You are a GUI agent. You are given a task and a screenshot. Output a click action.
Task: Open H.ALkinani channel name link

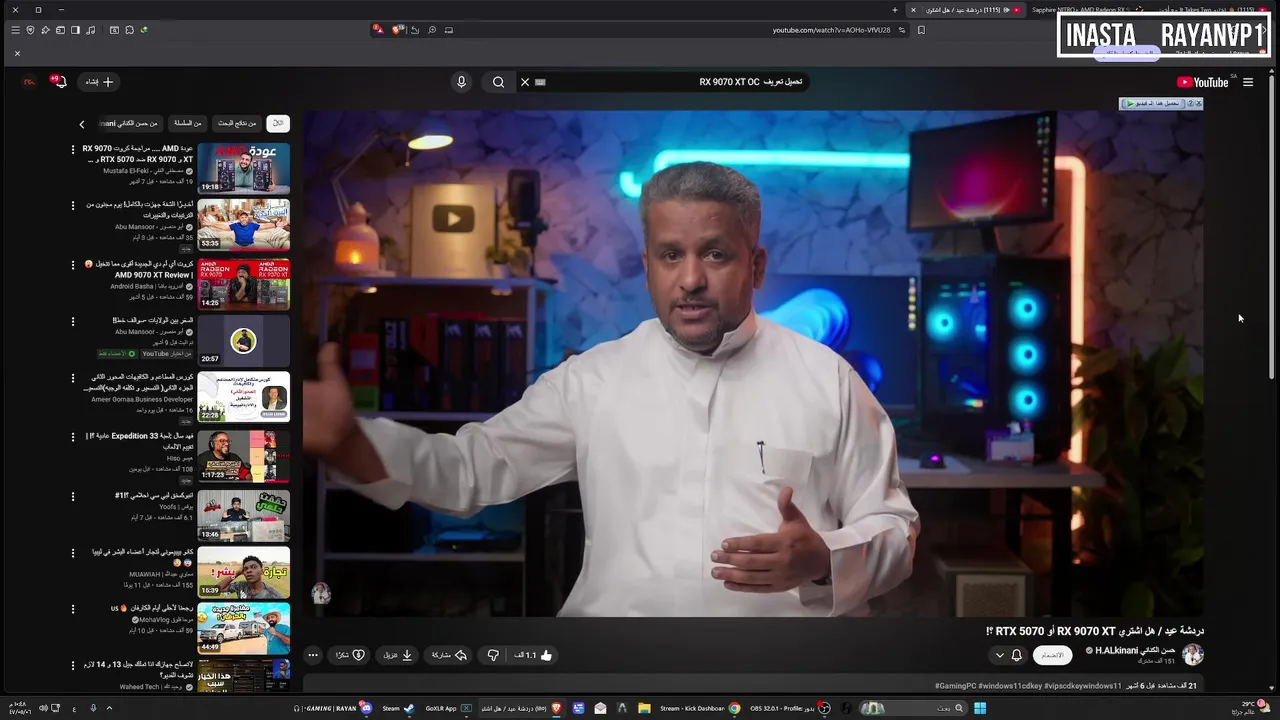(1135, 650)
